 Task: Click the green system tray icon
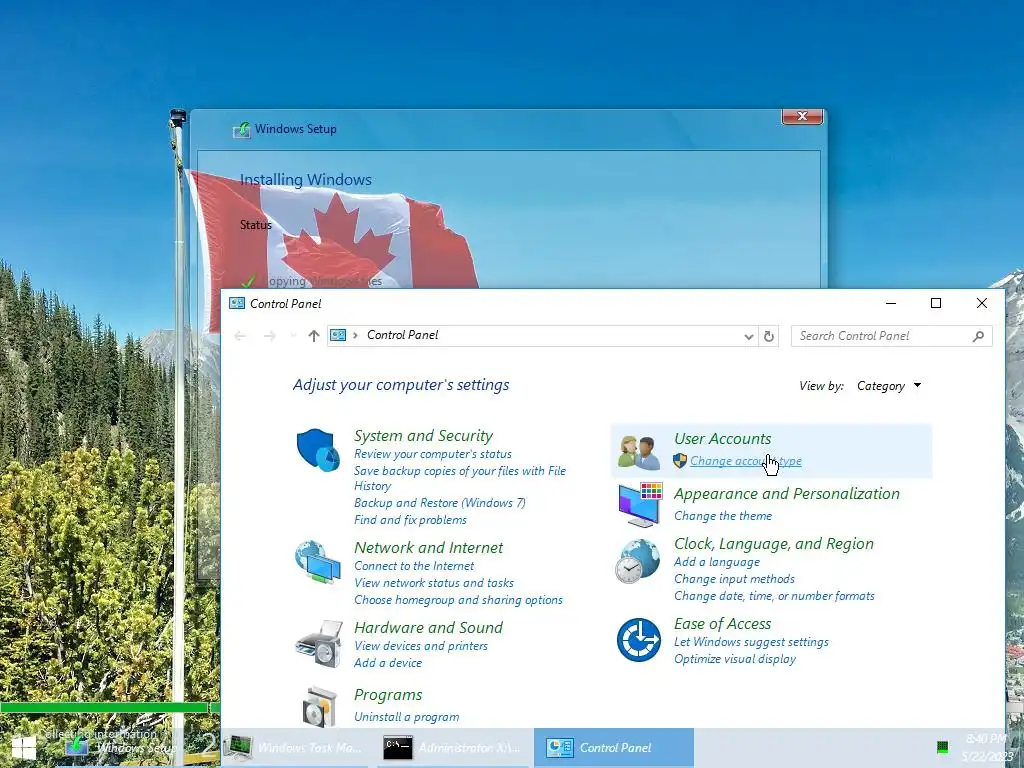pyautogui.click(x=942, y=746)
